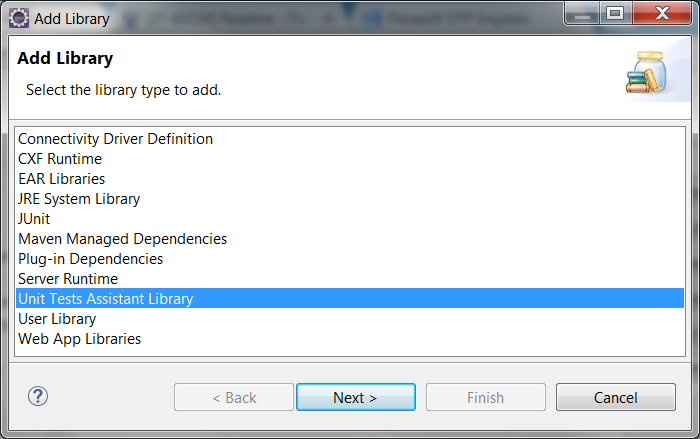Screen dimensions: 700x439
Task: Choose CXF Runtime from the list
Action: pos(350,159)
